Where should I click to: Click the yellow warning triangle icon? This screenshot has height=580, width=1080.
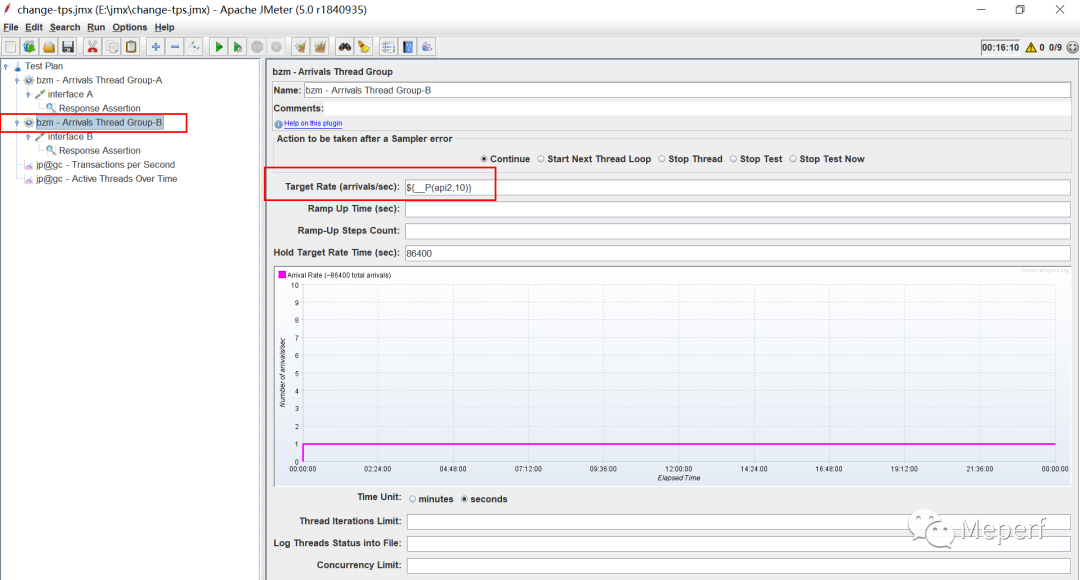click(1031, 48)
